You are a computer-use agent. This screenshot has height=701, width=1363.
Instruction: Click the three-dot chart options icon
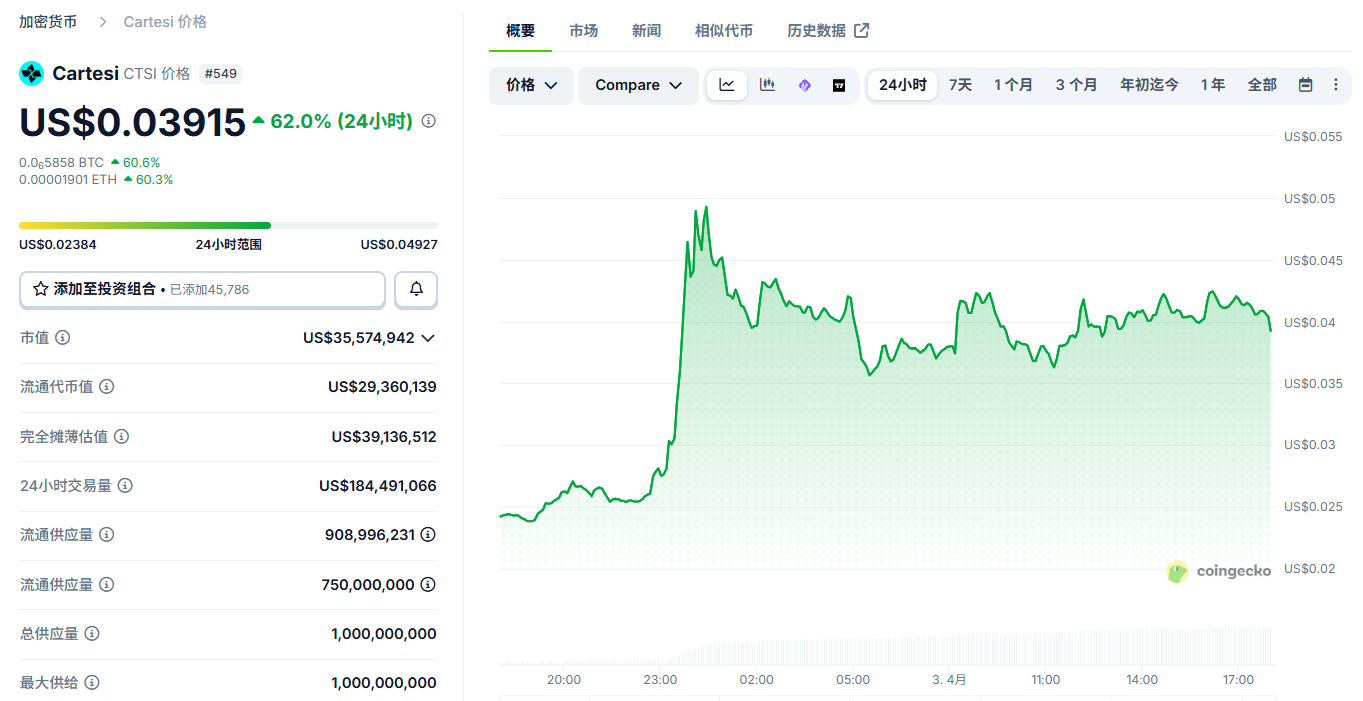(x=1336, y=85)
